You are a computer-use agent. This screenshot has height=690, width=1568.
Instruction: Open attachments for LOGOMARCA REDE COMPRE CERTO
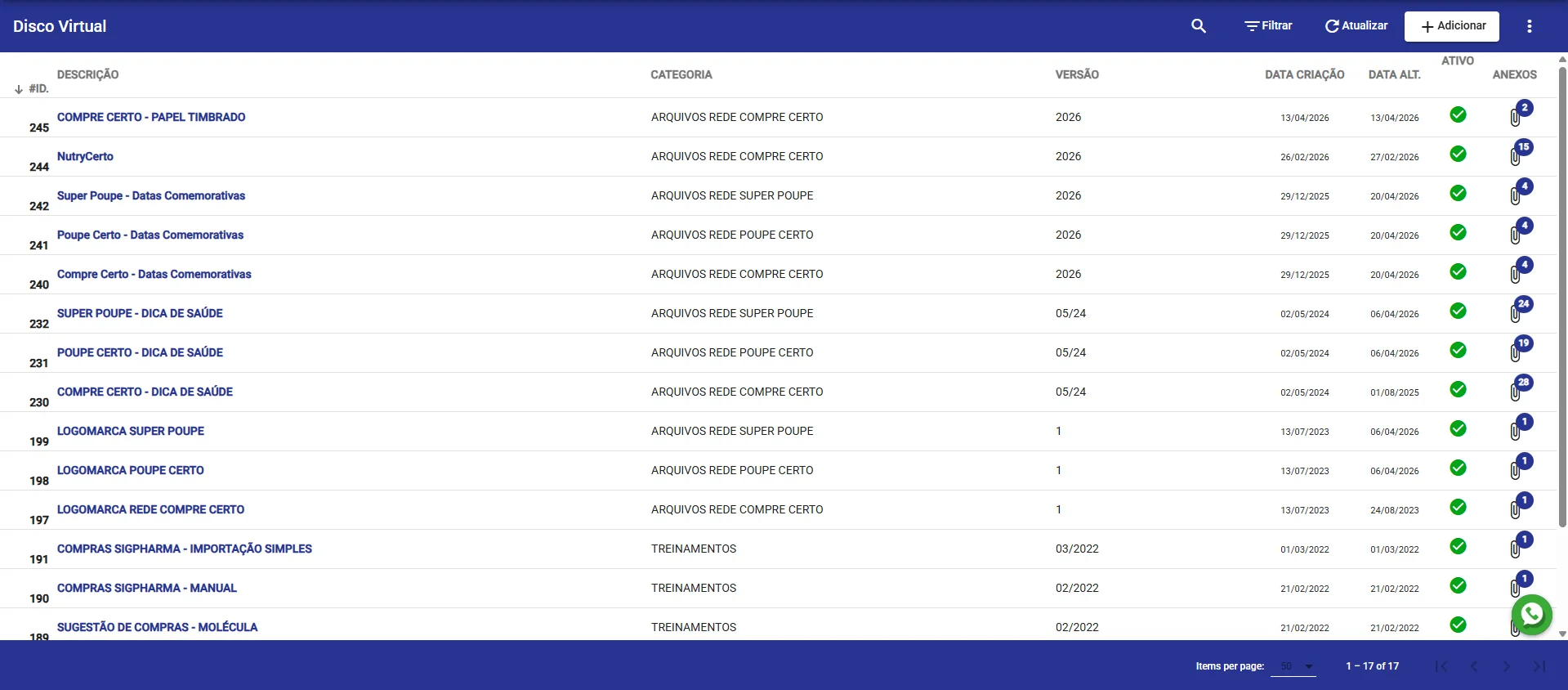[x=1521, y=506]
